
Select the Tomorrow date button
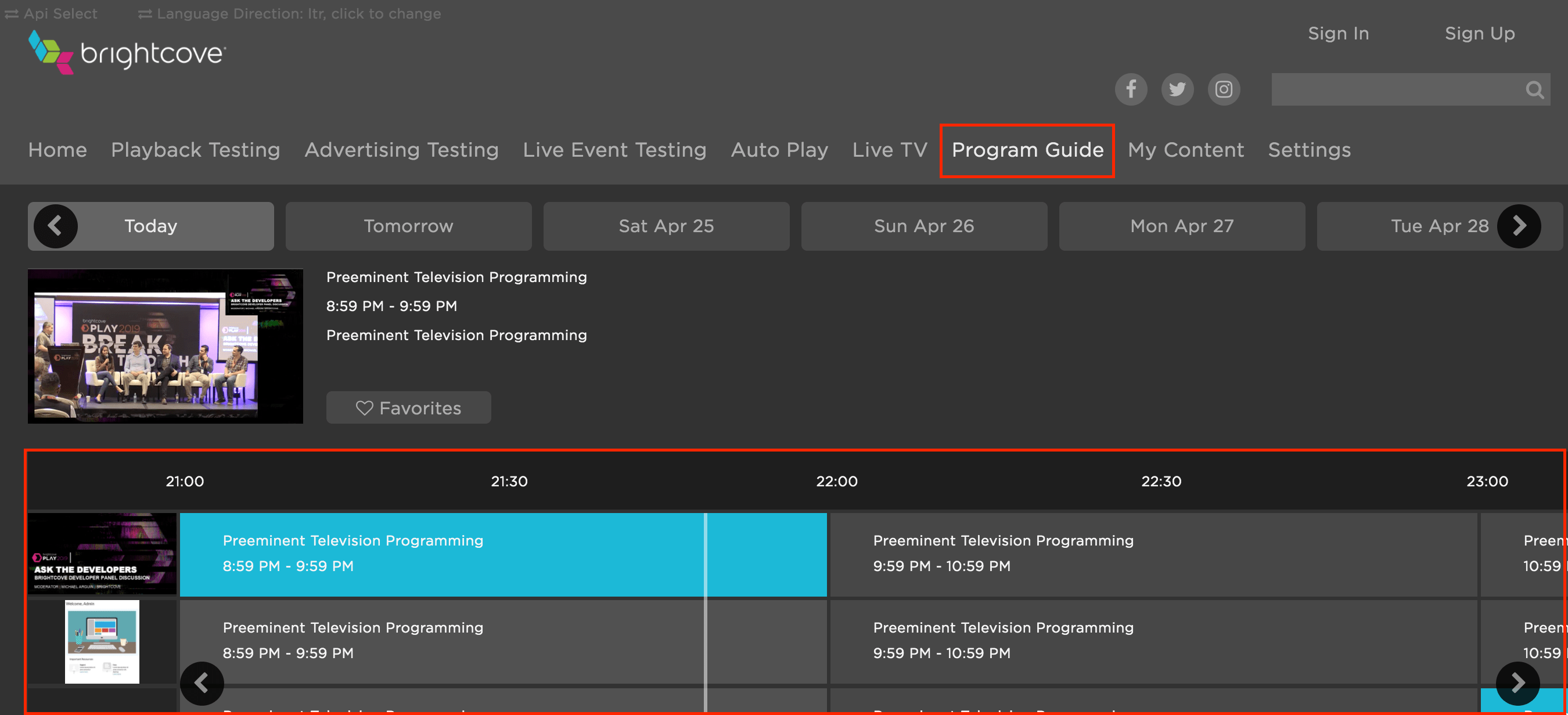coord(408,226)
